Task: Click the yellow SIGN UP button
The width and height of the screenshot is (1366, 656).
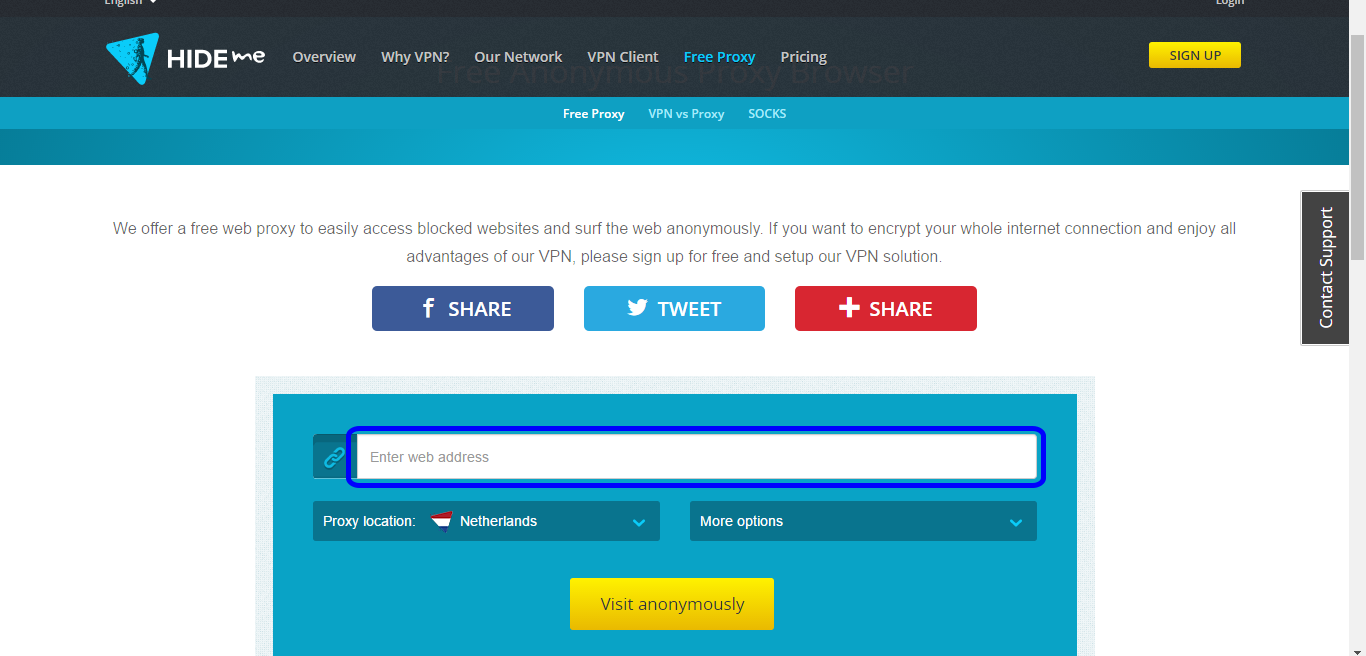Action: (1195, 55)
